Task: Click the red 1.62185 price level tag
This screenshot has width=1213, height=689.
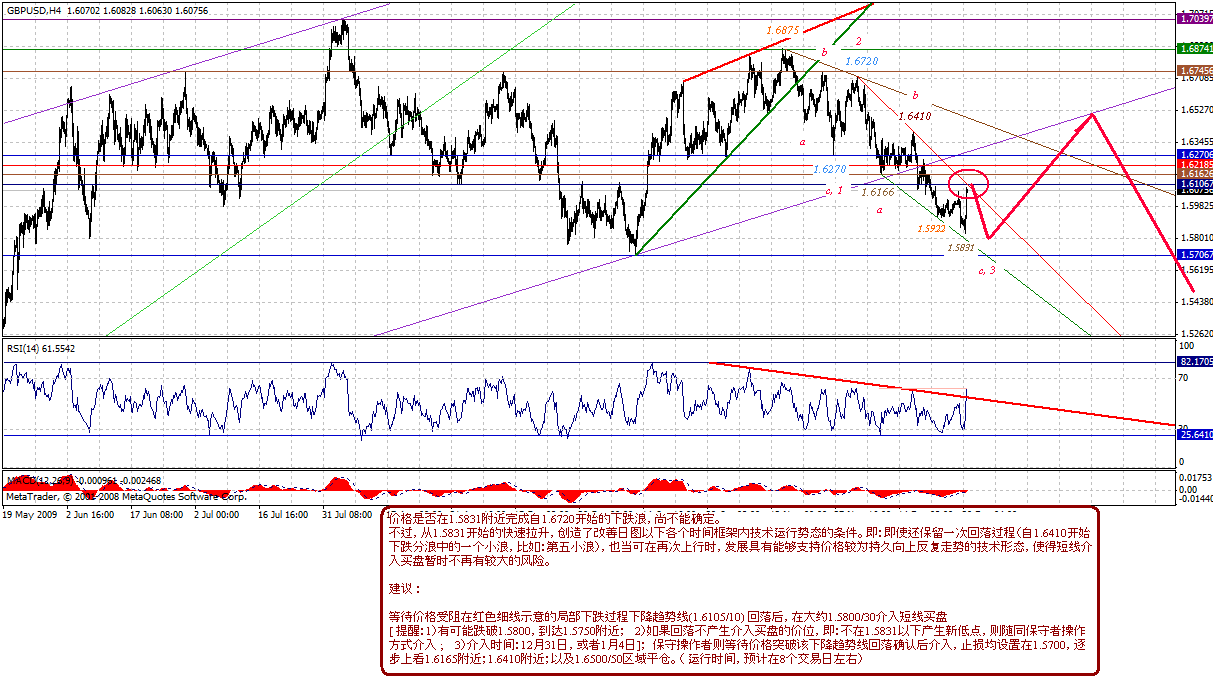Action: point(1196,164)
